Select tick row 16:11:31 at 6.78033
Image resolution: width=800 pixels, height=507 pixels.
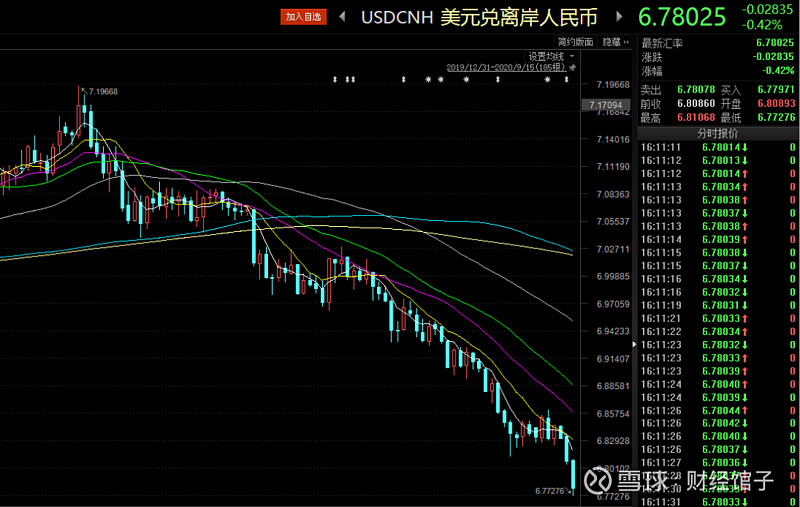[x=717, y=502]
